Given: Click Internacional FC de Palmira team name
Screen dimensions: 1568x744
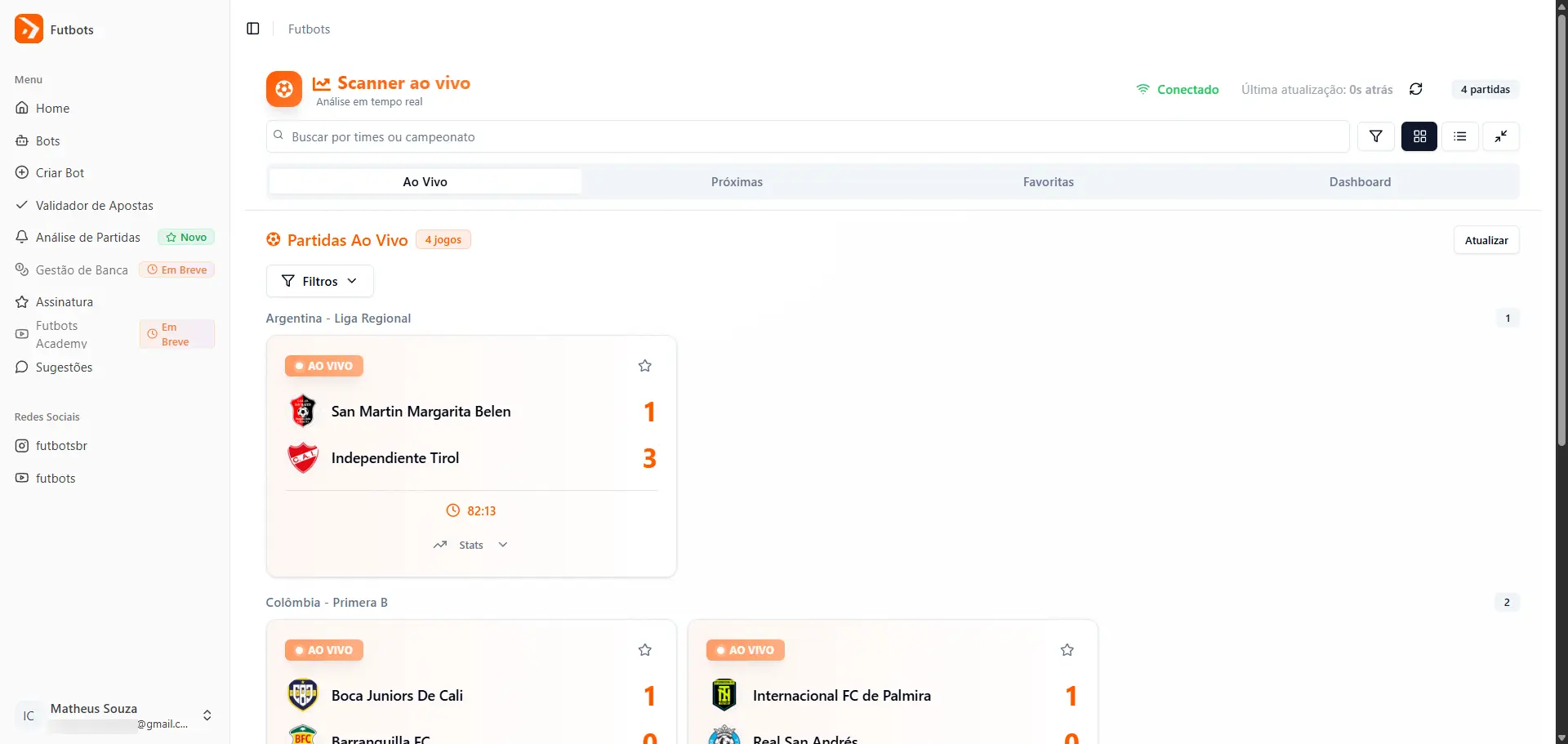Looking at the screenshot, I should point(842,696).
